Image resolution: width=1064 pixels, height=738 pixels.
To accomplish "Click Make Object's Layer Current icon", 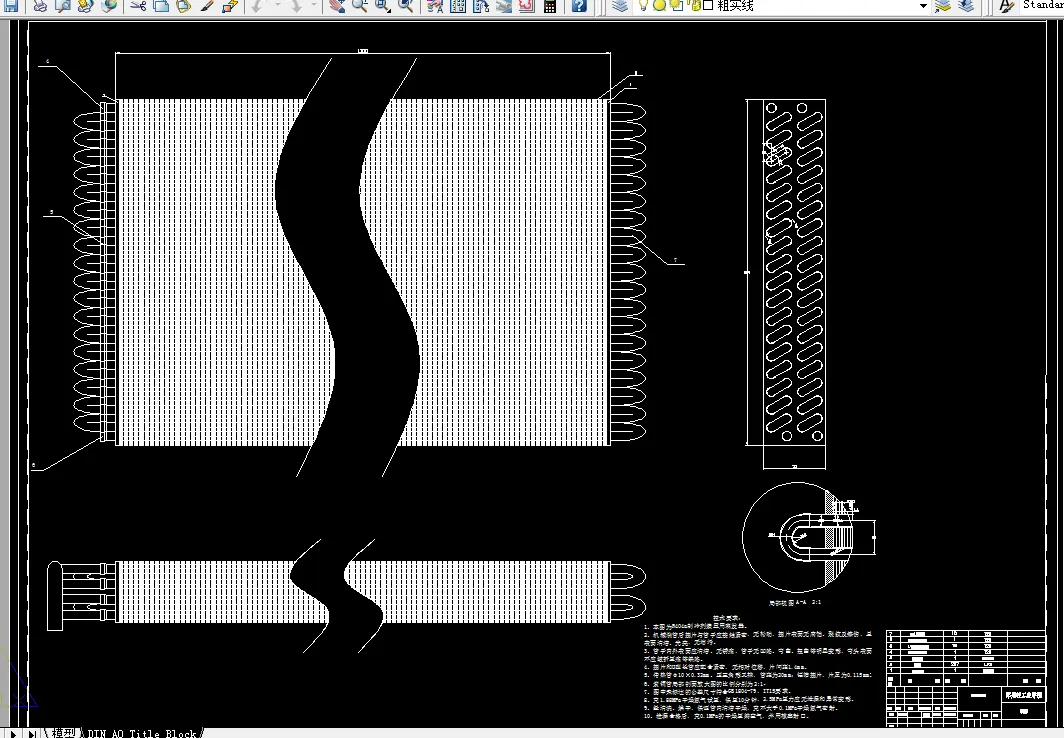I will coord(943,5).
